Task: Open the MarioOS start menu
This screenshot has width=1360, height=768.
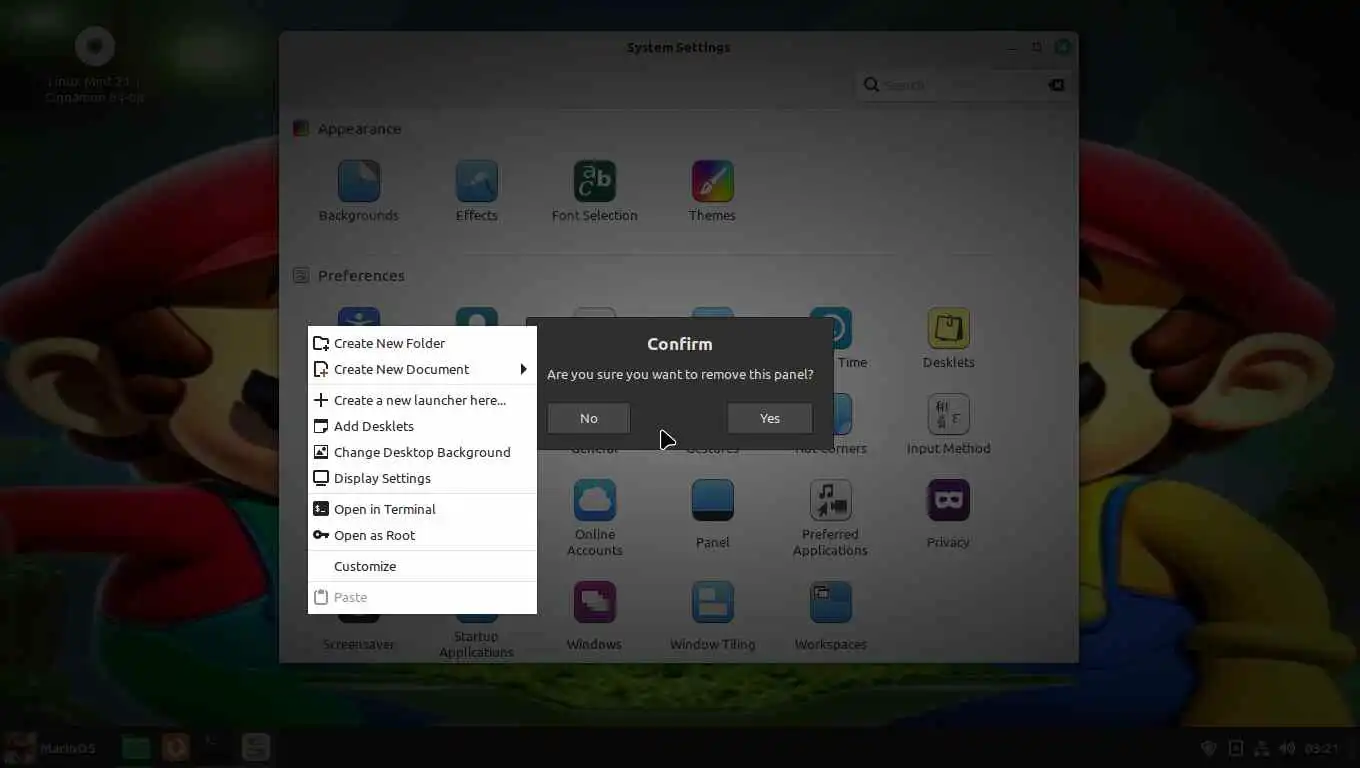Action: (x=50, y=748)
